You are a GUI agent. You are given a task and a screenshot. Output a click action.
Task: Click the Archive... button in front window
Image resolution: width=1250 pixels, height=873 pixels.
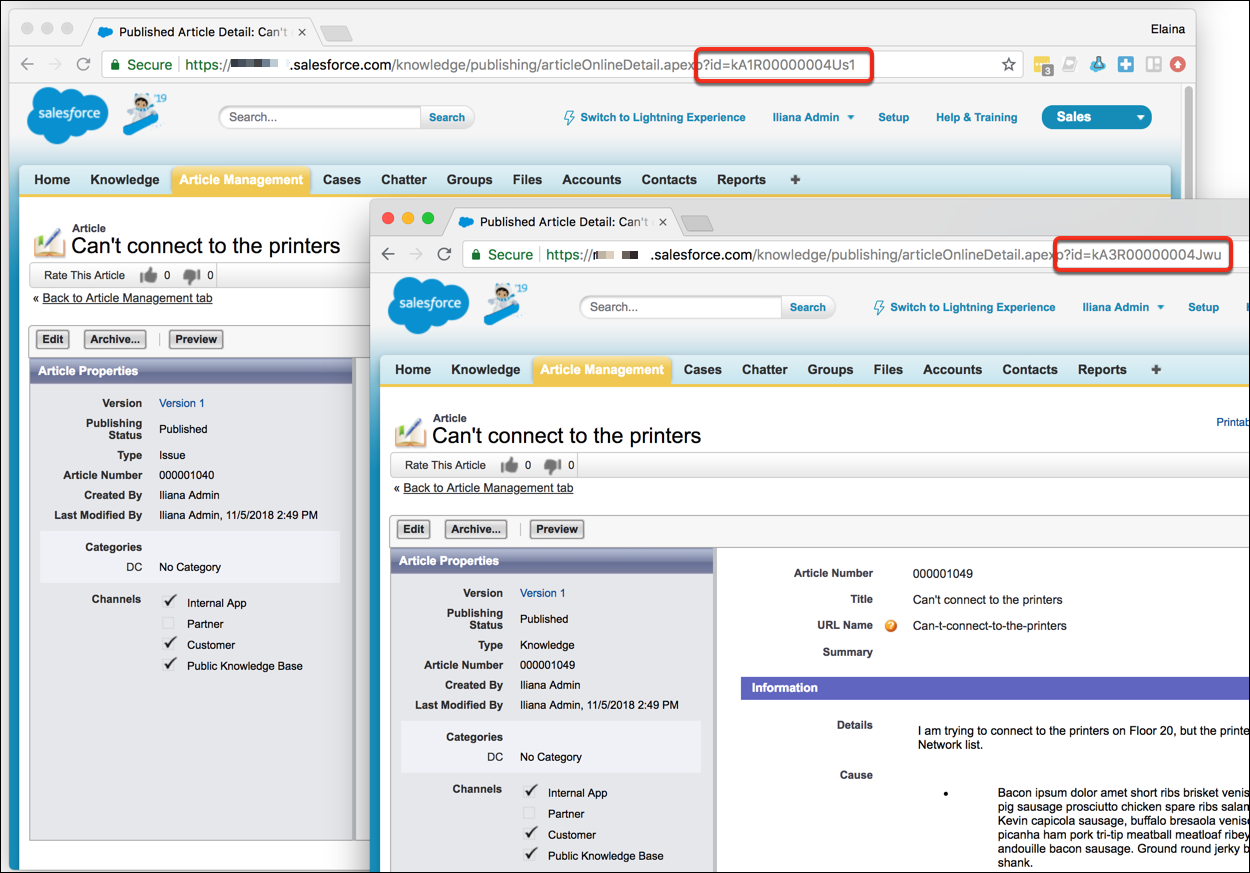(x=475, y=529)
